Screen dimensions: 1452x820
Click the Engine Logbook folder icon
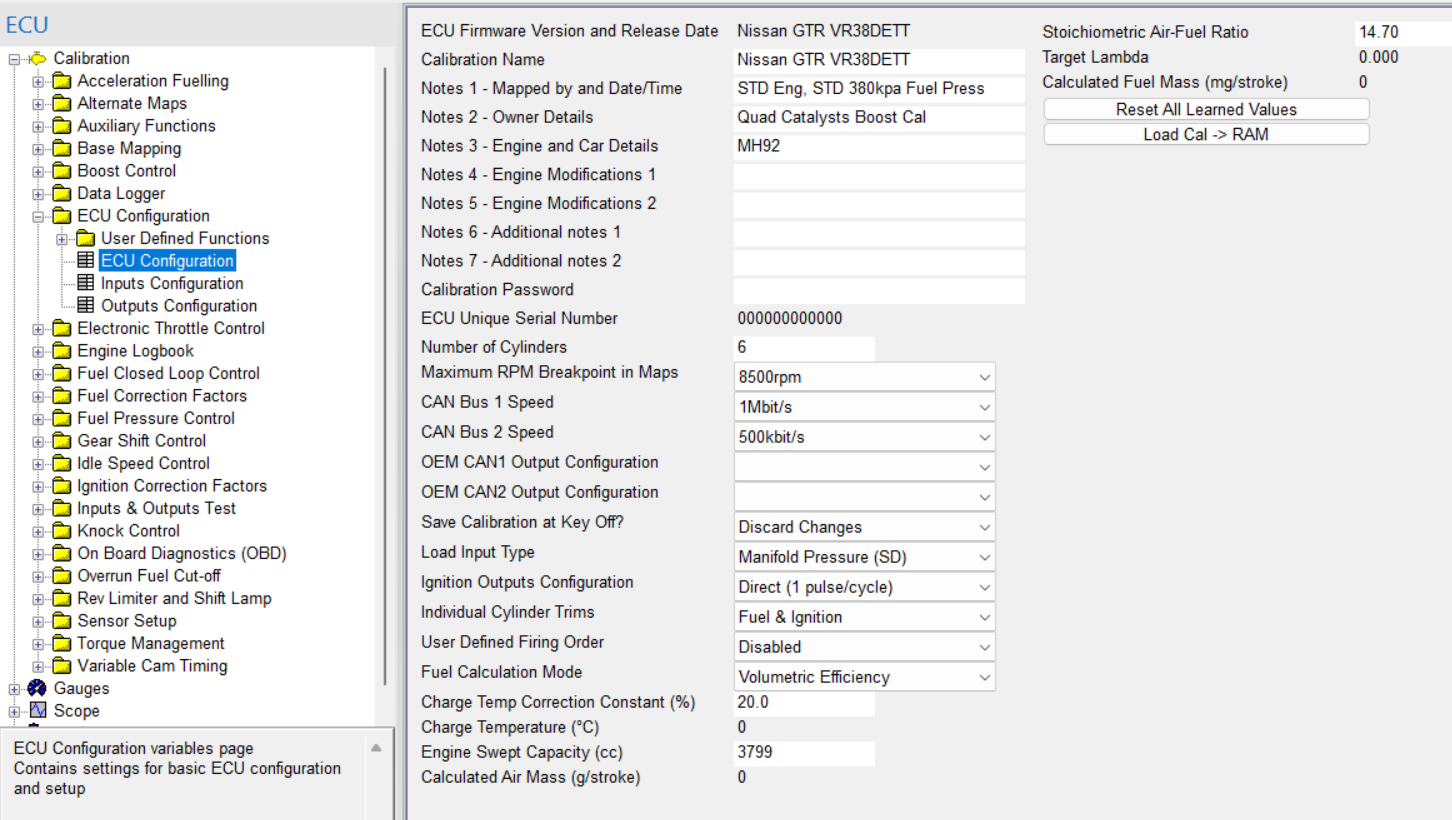(x=62, y=351)
